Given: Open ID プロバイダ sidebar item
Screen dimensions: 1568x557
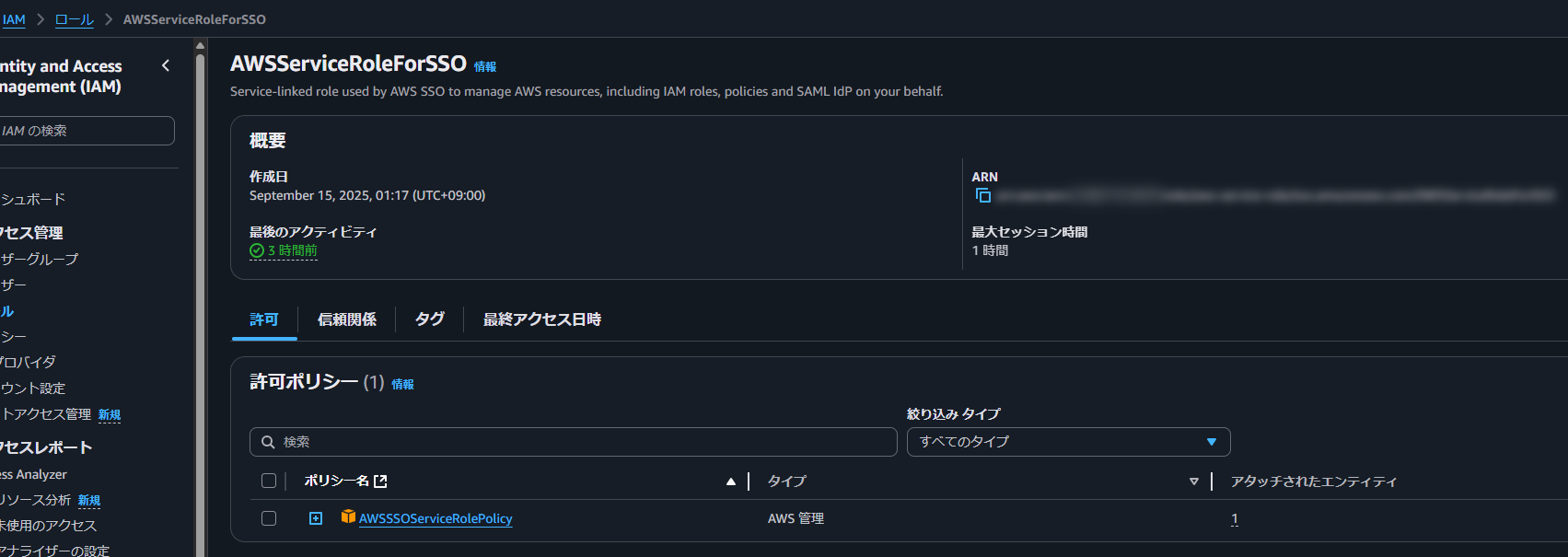Looking at the screenshot, I should coord(28,362).
